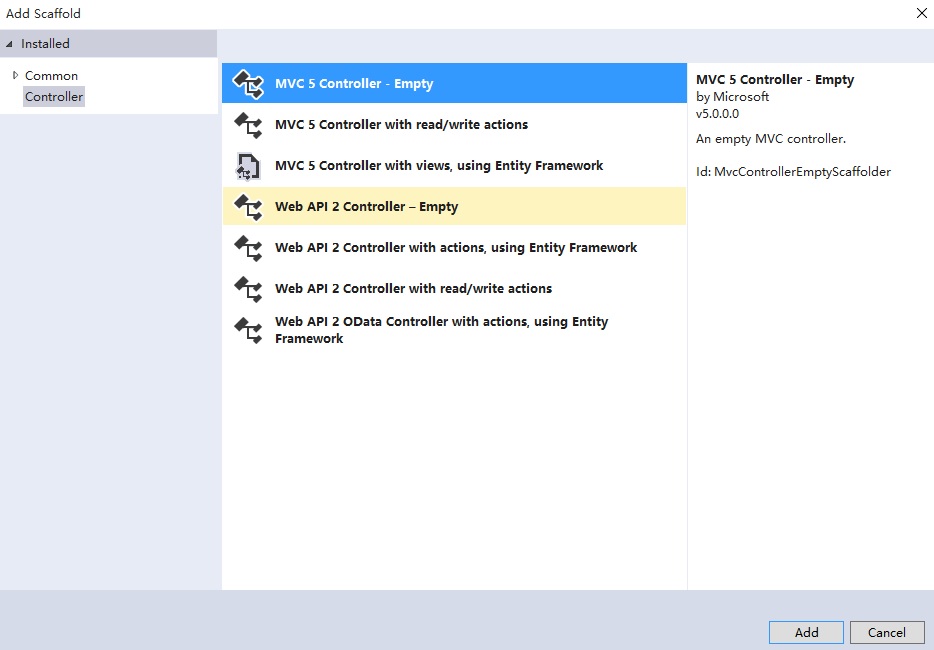Click the Add button

[806, 632]
